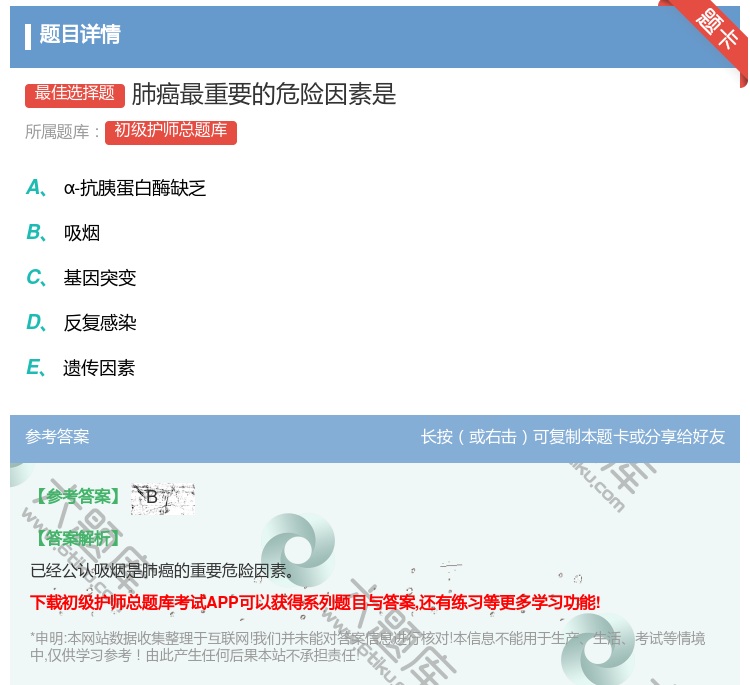
Task: Click the 题目详情 header title
Action: click(80, 34)
